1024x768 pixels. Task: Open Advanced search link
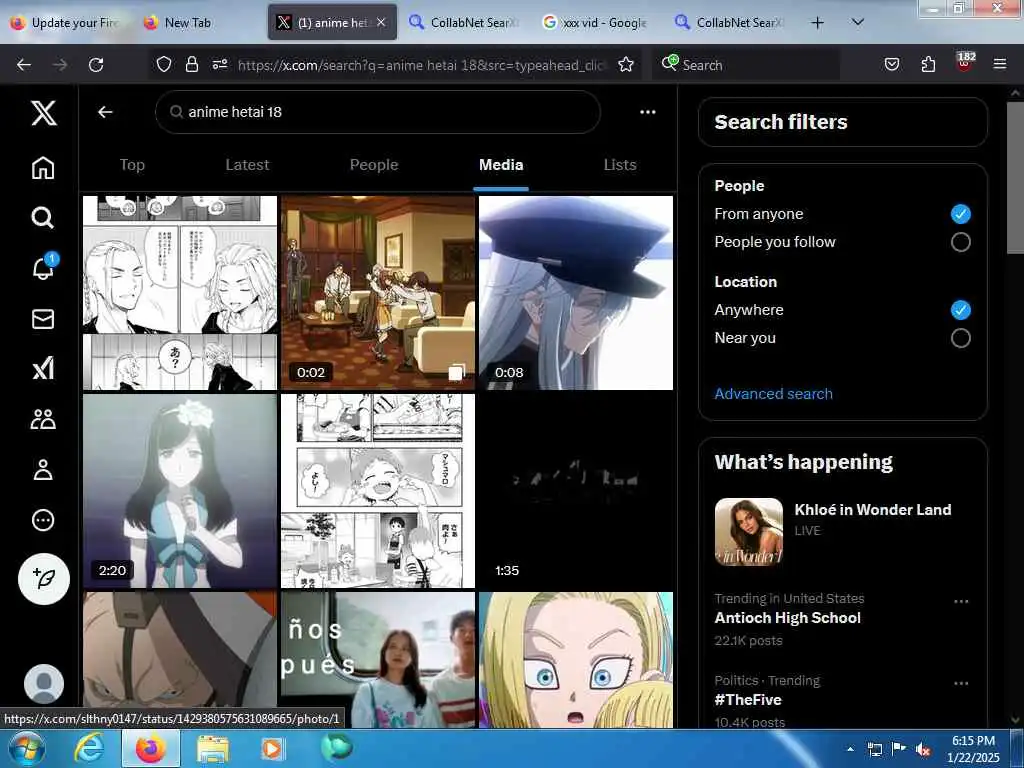[x=773, y=394]
